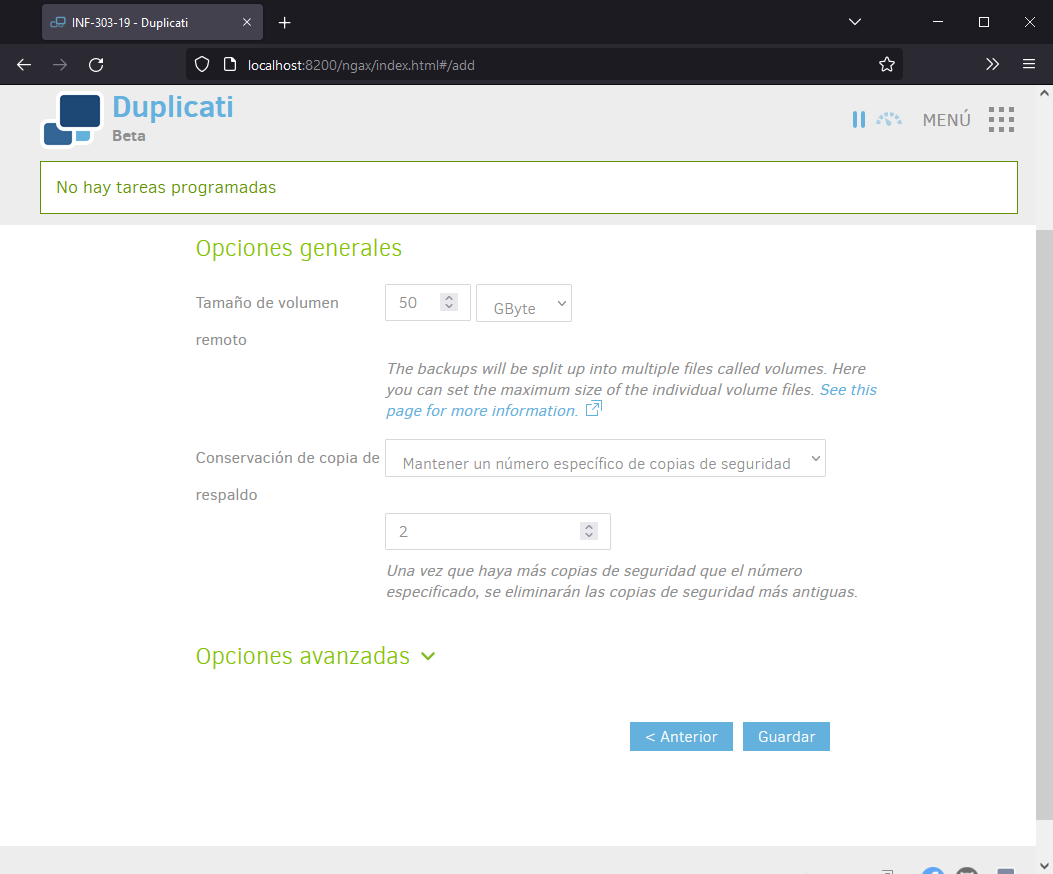
Task: Open the GByte size unit dropdown
Action: coord(524,304)
